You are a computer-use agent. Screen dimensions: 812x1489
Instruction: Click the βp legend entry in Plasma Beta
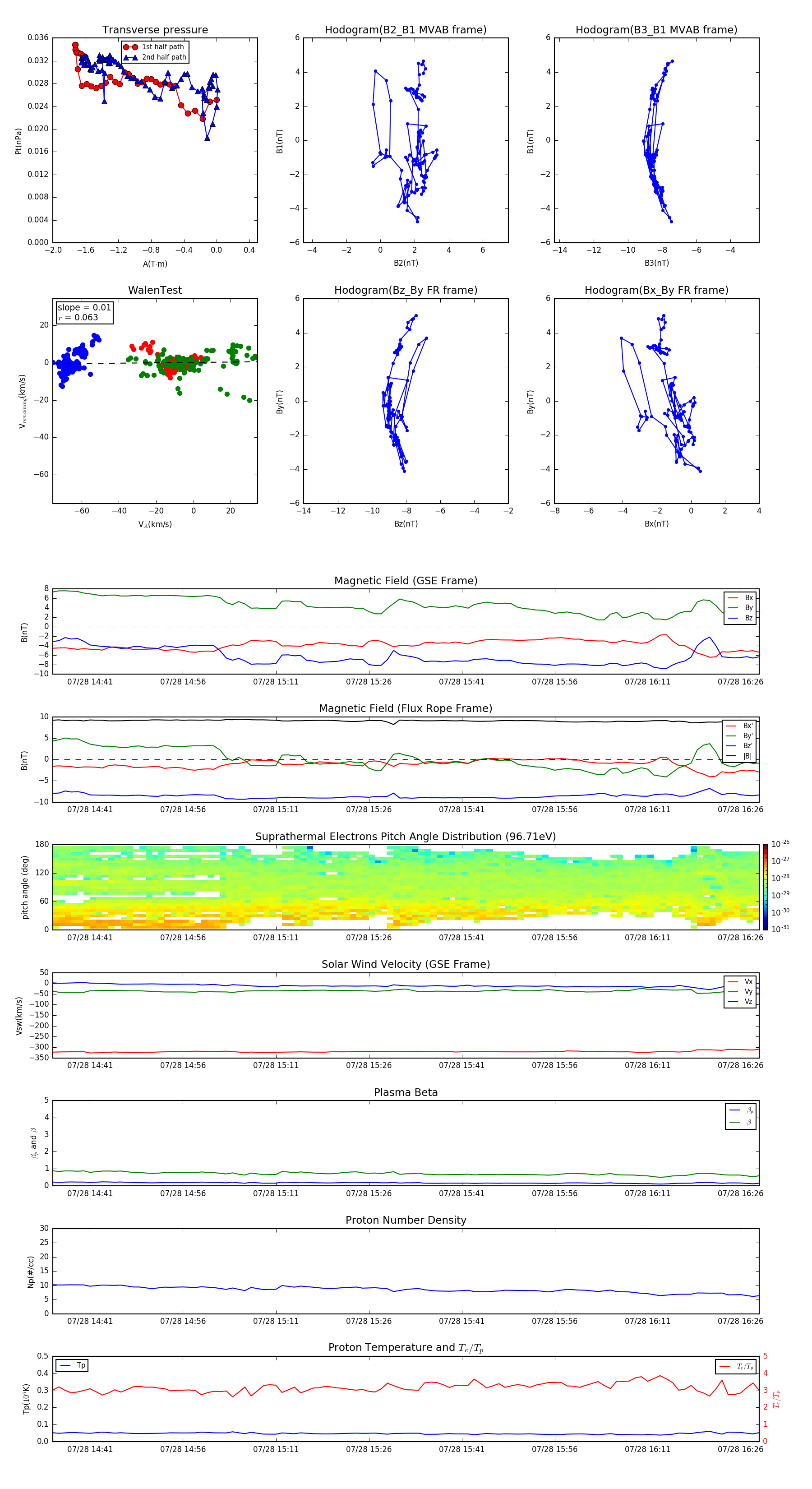pyautogui.click(x=742, y=1110)
